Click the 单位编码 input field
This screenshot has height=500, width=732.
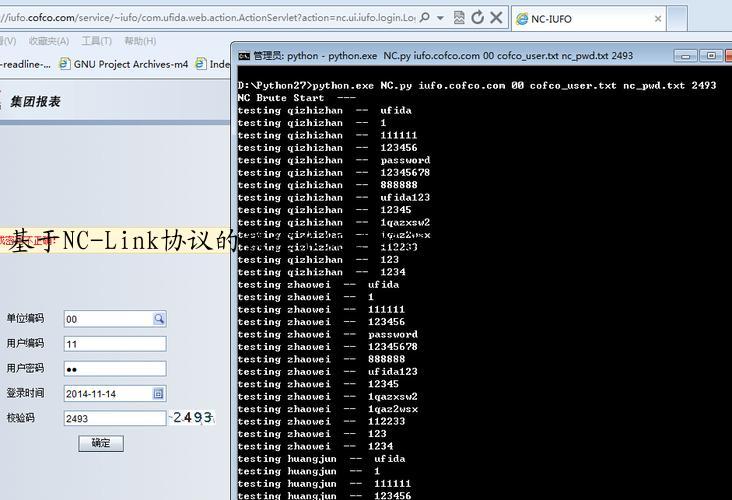[x=115, y=319]
